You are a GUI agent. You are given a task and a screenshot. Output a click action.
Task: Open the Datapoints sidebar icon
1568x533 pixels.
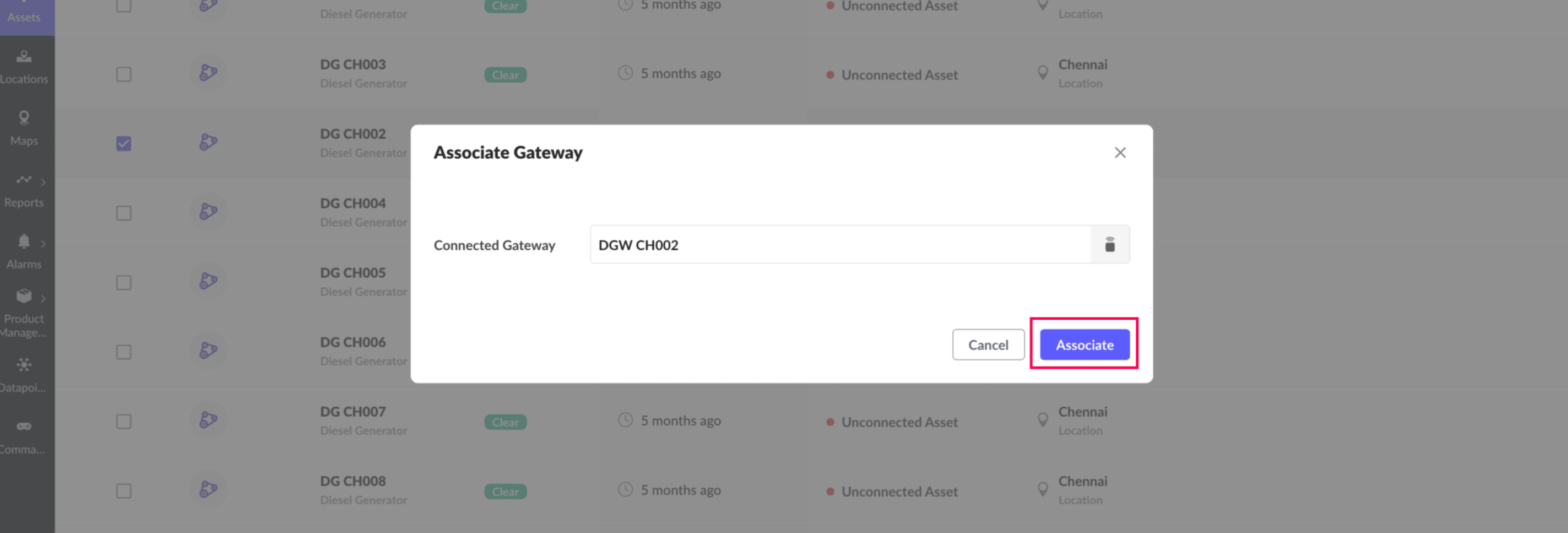tap(24, 365)
